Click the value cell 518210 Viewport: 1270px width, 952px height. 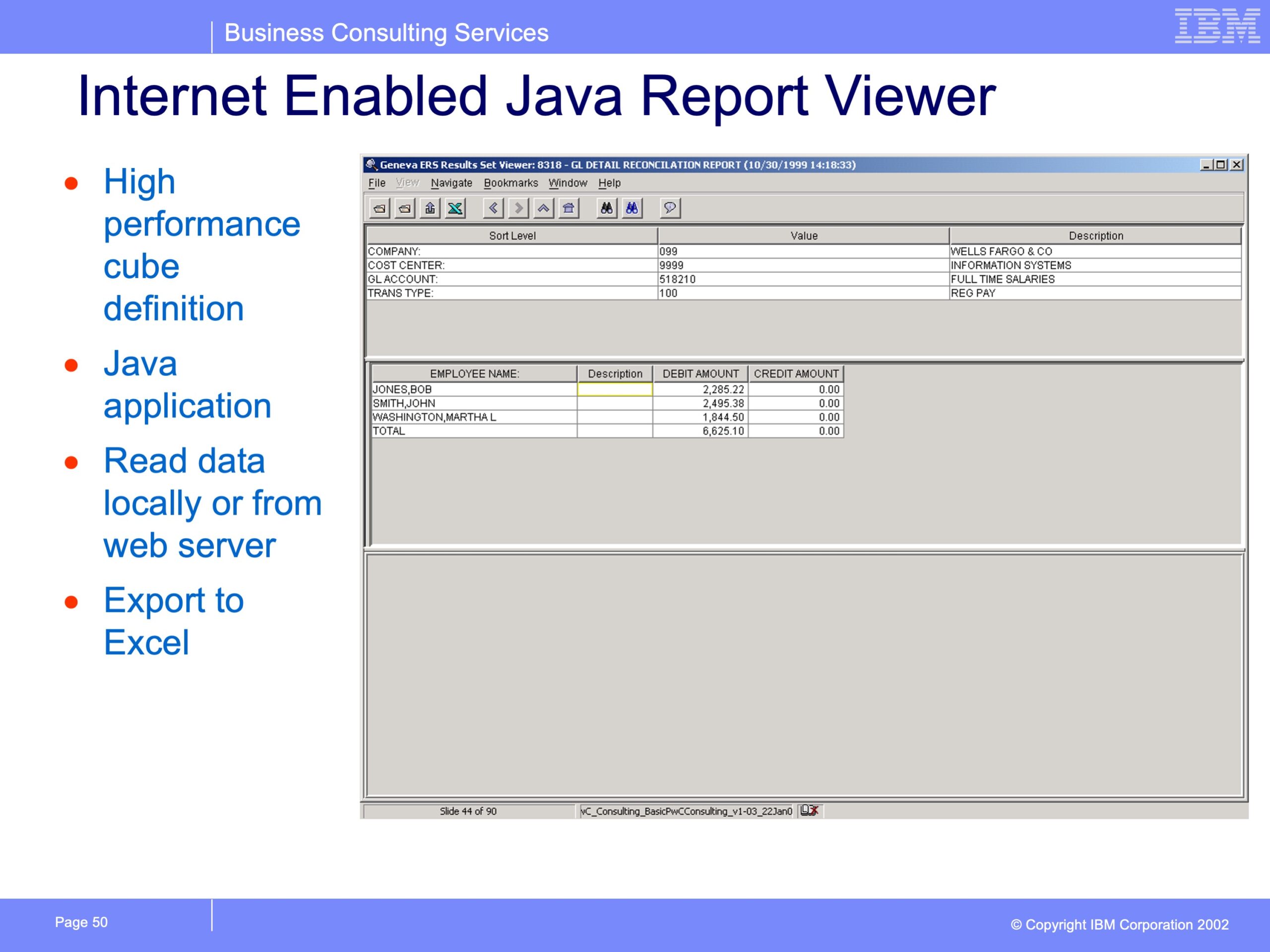tap(803, 279)
